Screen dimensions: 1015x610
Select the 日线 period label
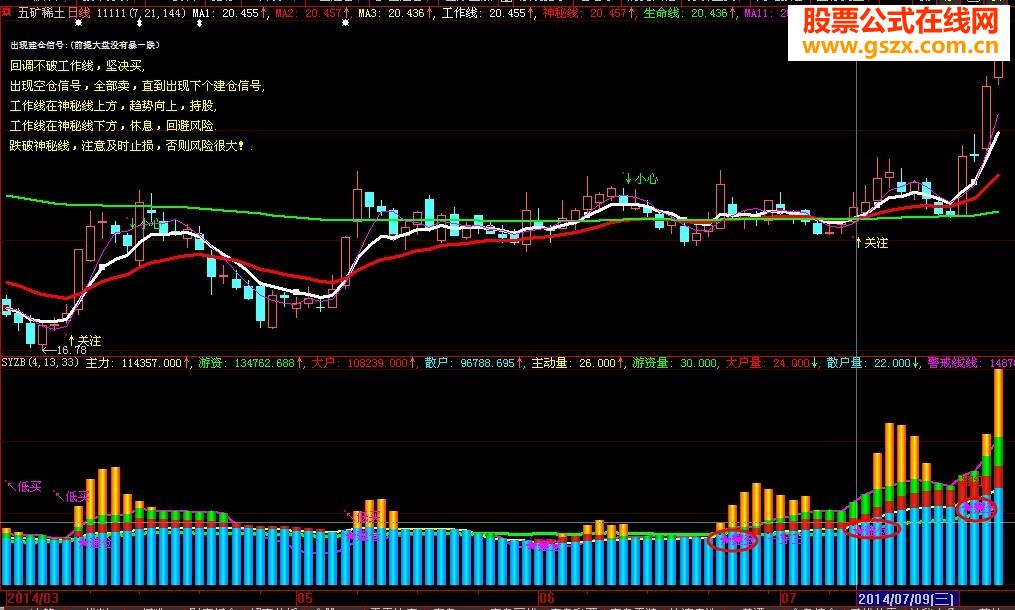(x=79, y=13)
